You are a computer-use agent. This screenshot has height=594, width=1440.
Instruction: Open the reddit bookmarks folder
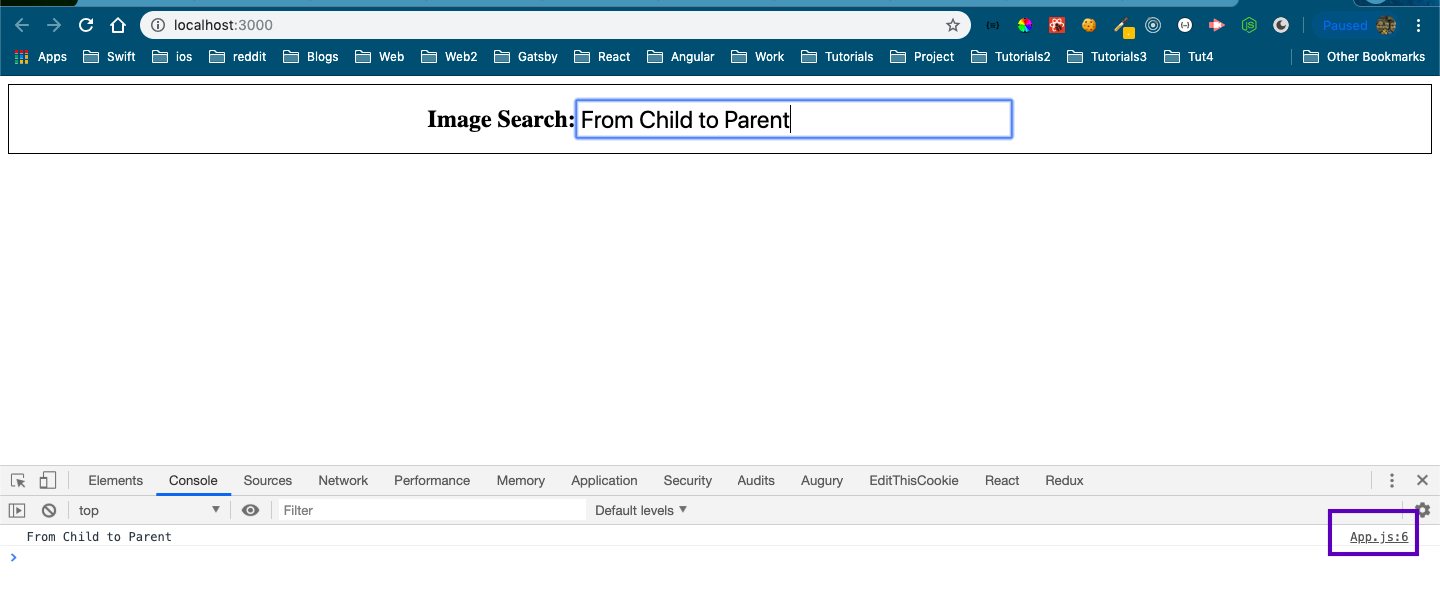(238, 57)
